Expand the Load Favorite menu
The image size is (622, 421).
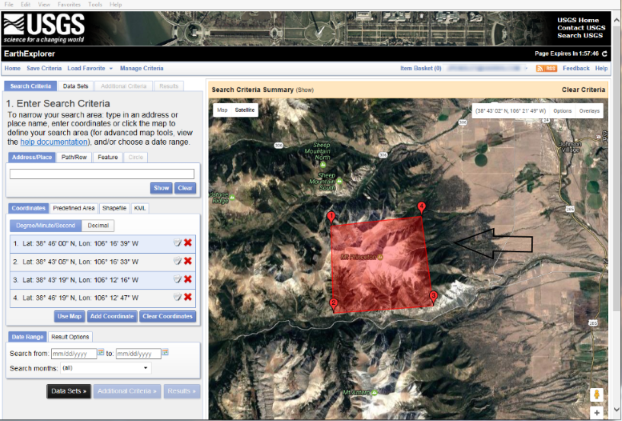(x=90, y=68)
